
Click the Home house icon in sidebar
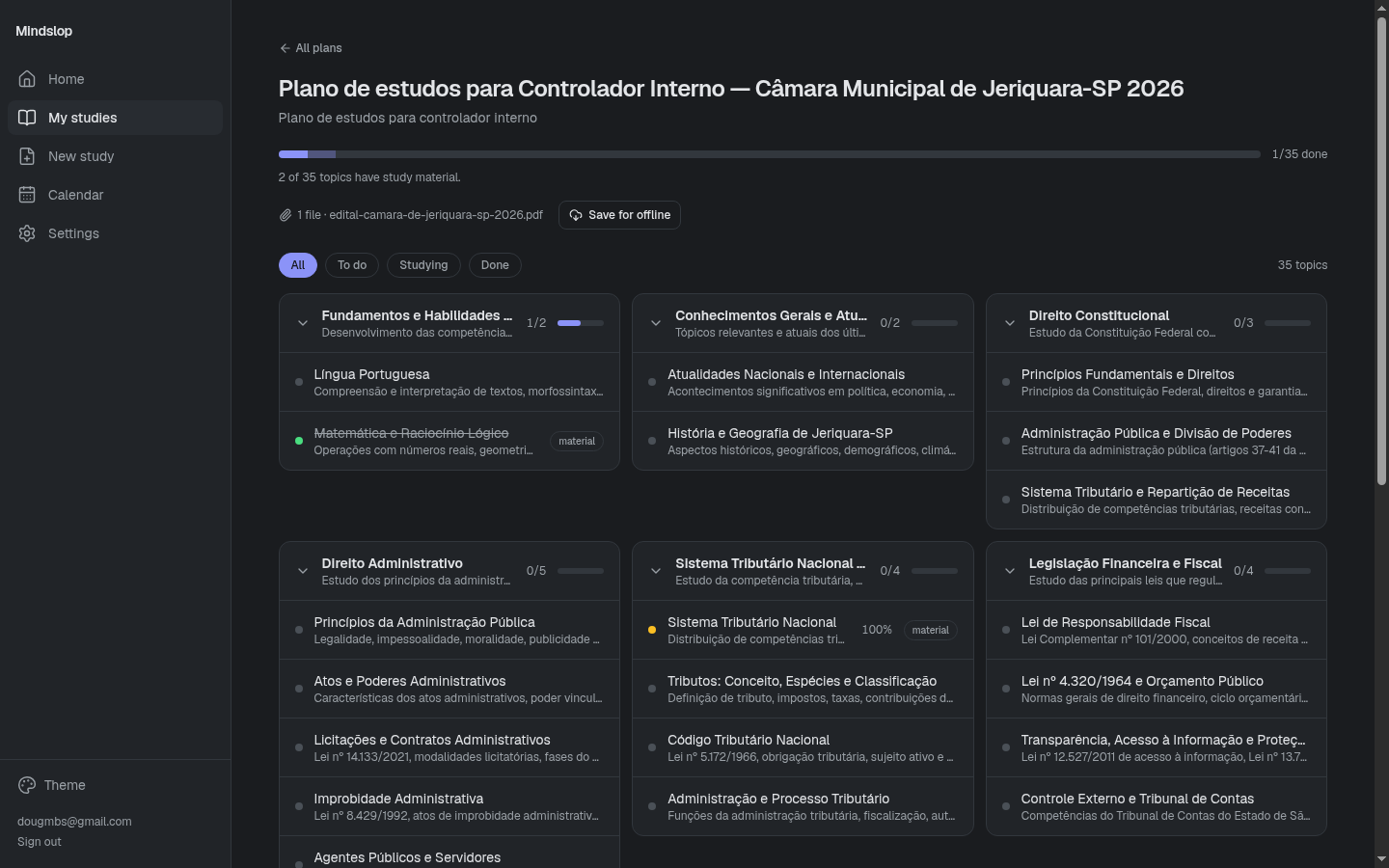coord(27,79)
